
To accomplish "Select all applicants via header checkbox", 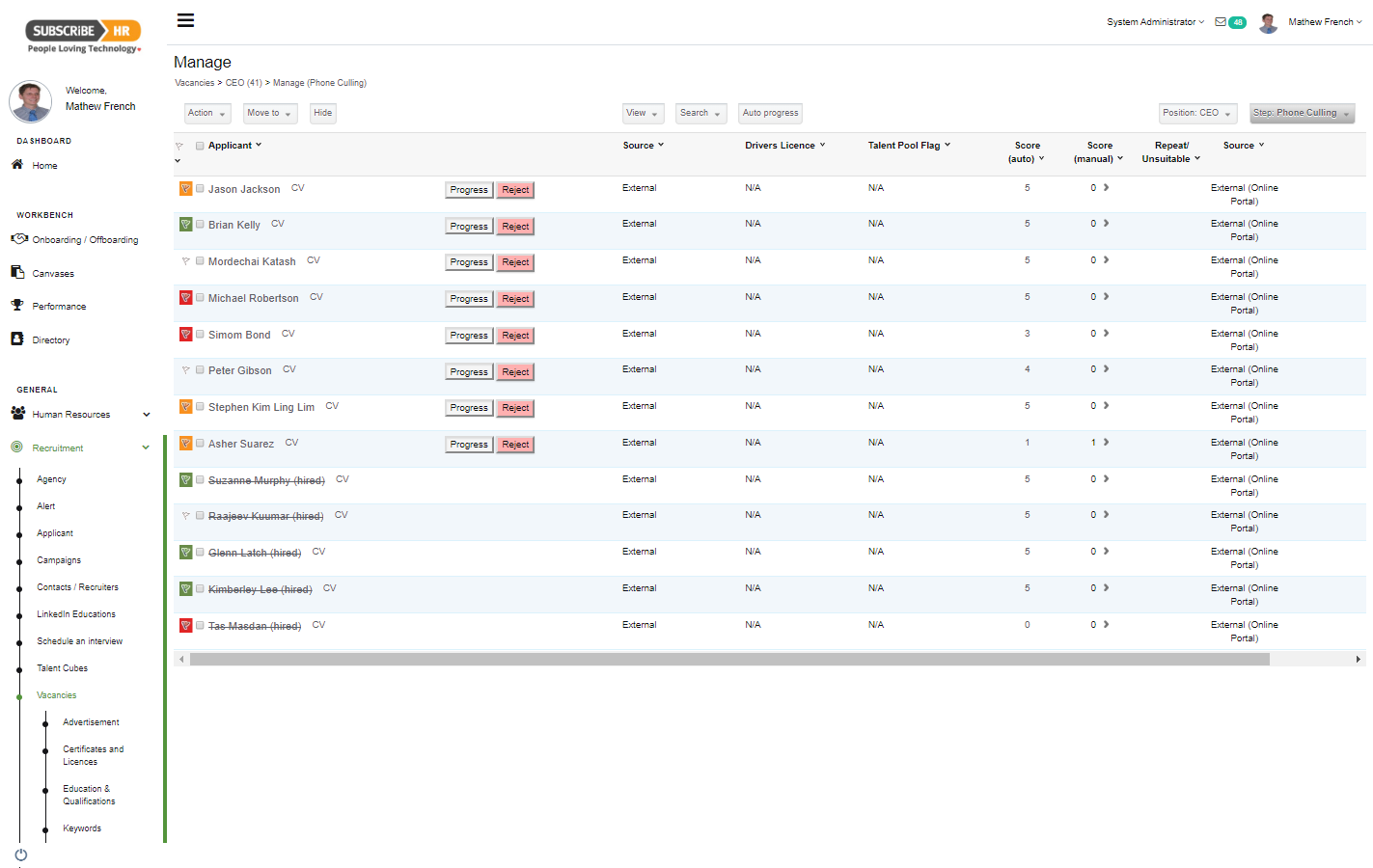I will tap(201, 146).
